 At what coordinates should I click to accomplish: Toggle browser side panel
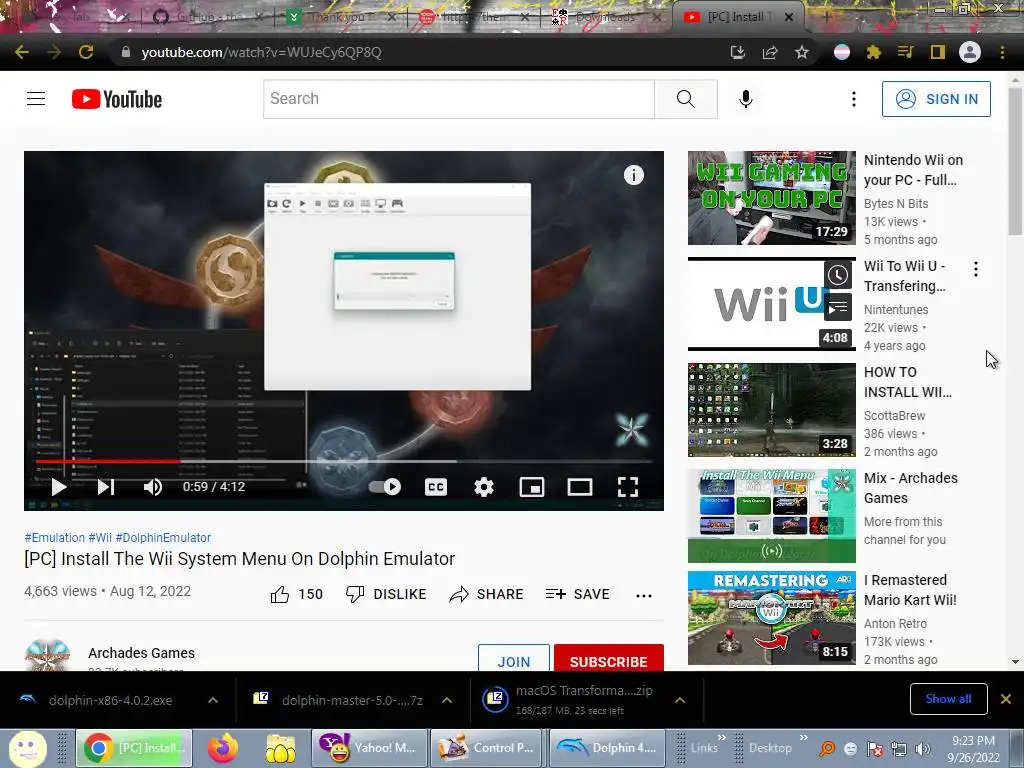[938, 52]
